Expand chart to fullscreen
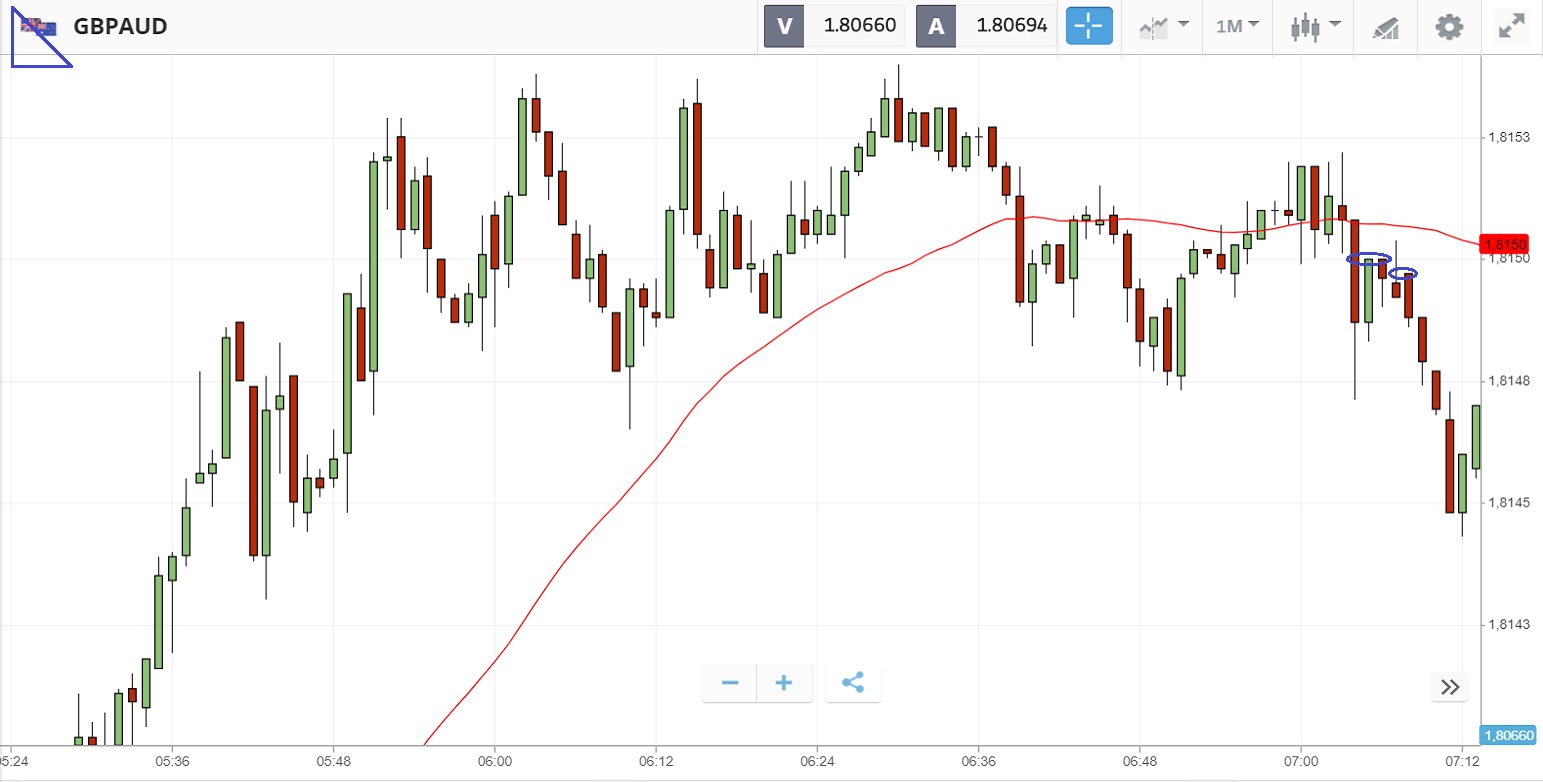 (1510, 26)
